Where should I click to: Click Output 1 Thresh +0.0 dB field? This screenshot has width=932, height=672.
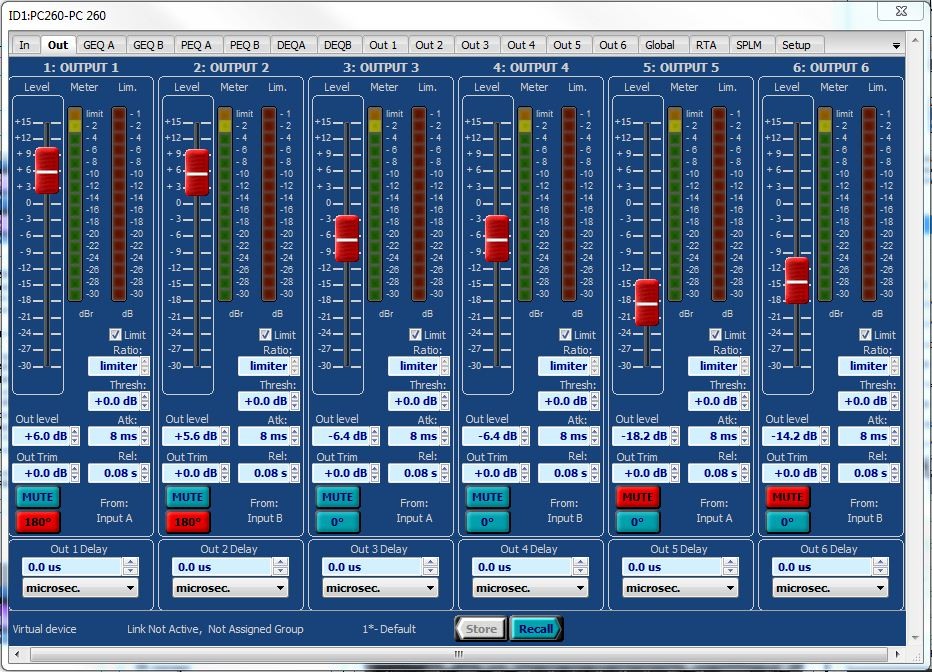114,401
